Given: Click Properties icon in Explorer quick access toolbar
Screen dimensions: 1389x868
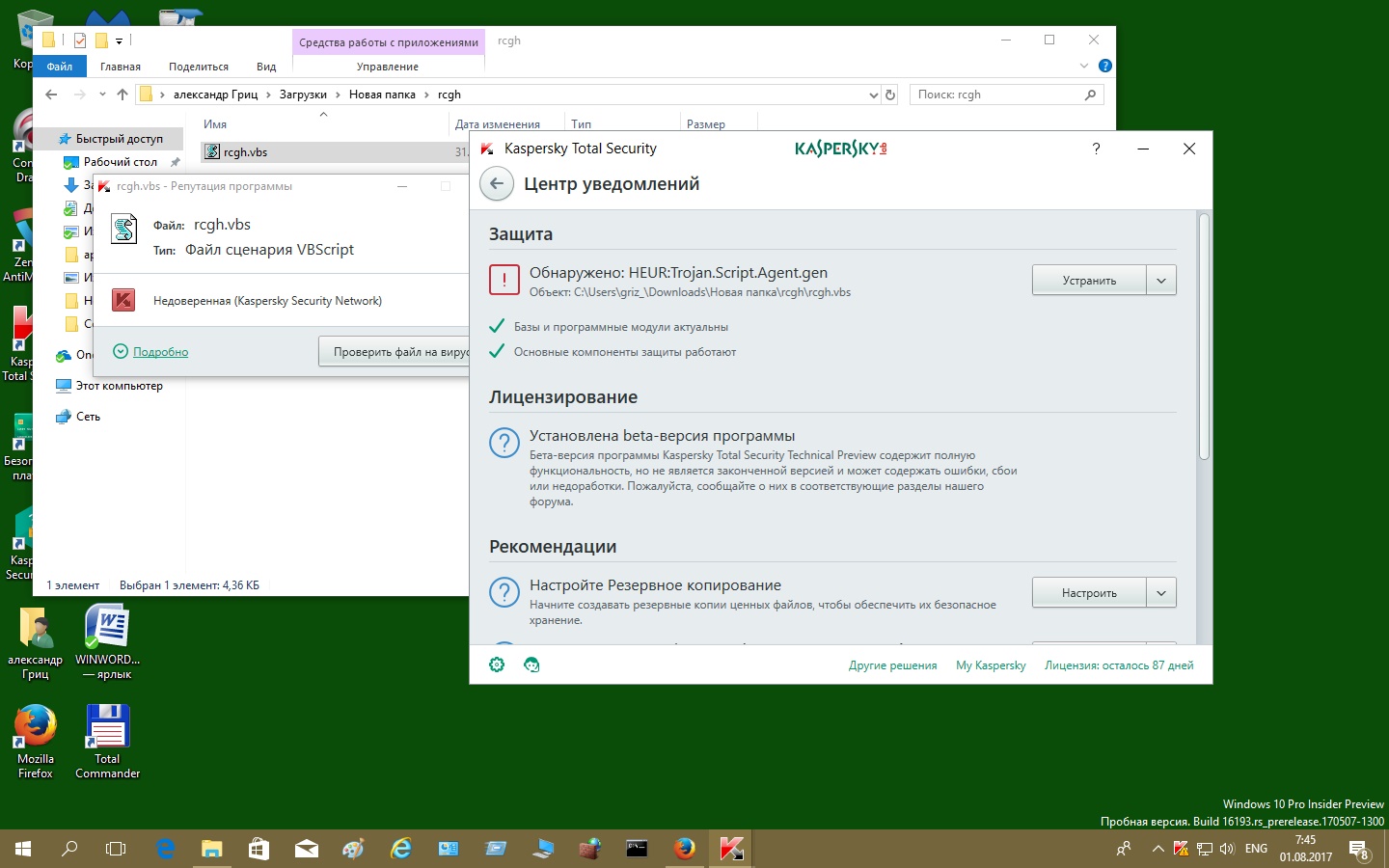Looking at the screenshot, I should [x=80, y=41].
